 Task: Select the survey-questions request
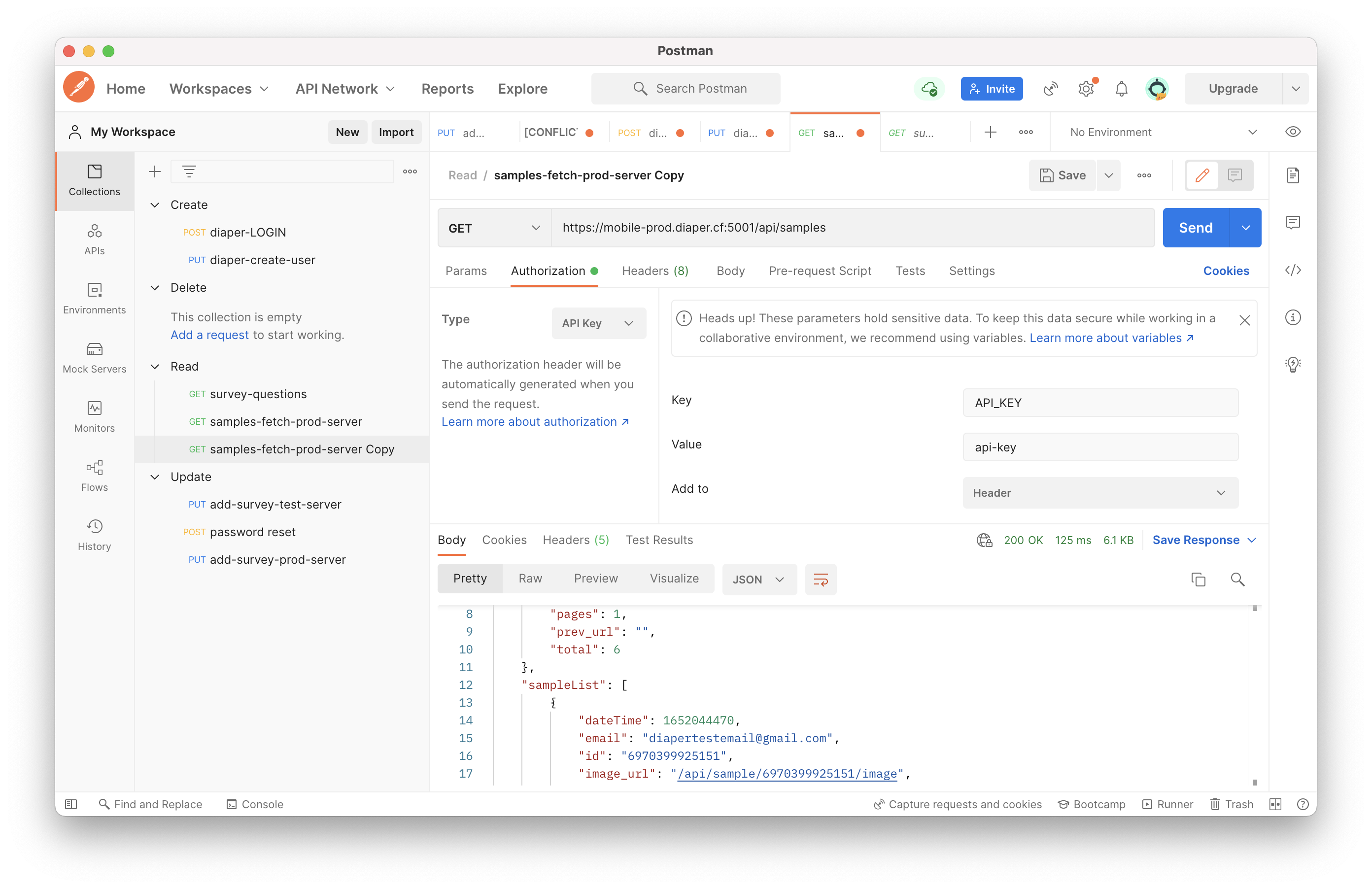pos(258,394)
